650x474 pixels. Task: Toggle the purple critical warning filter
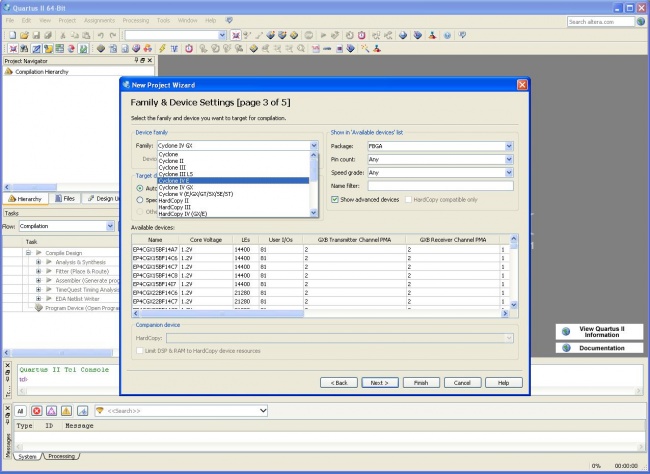51,411
